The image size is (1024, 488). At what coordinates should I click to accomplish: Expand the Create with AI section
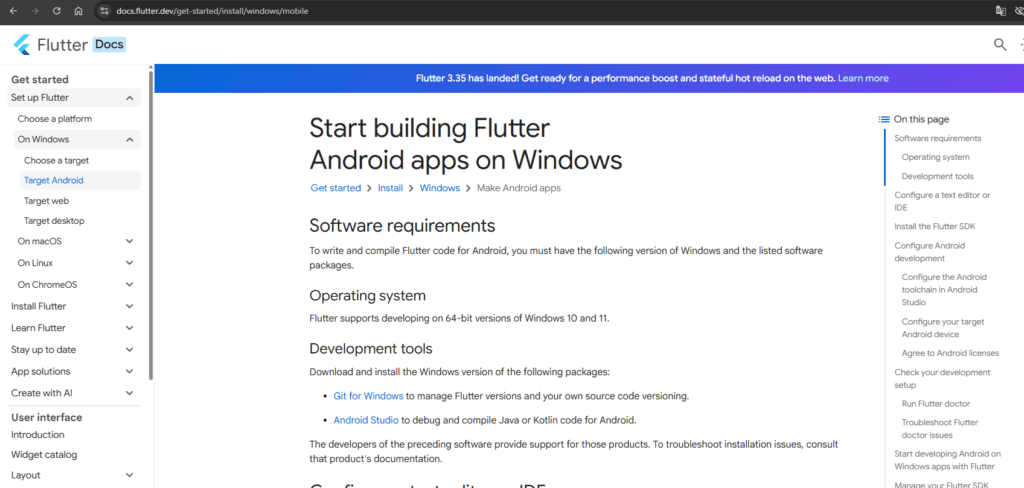(x=129, y=393)
